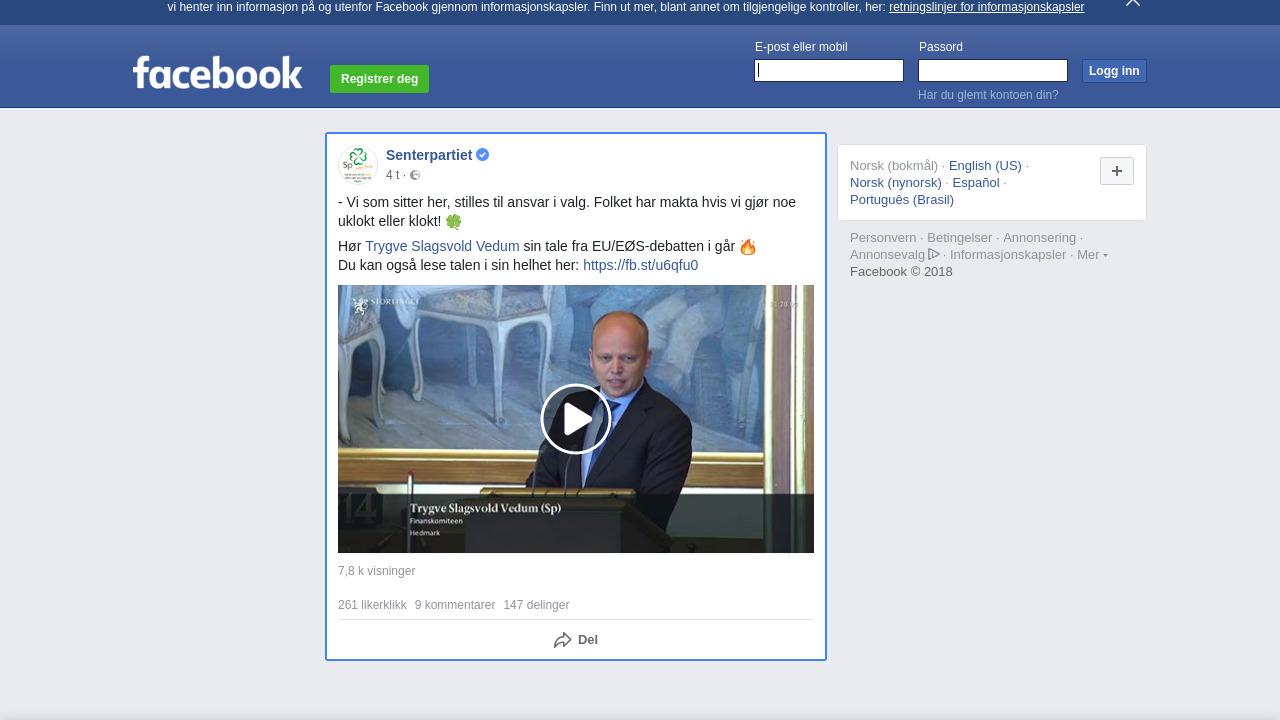Open Har du glemt kontoen din link

(988, 95)
